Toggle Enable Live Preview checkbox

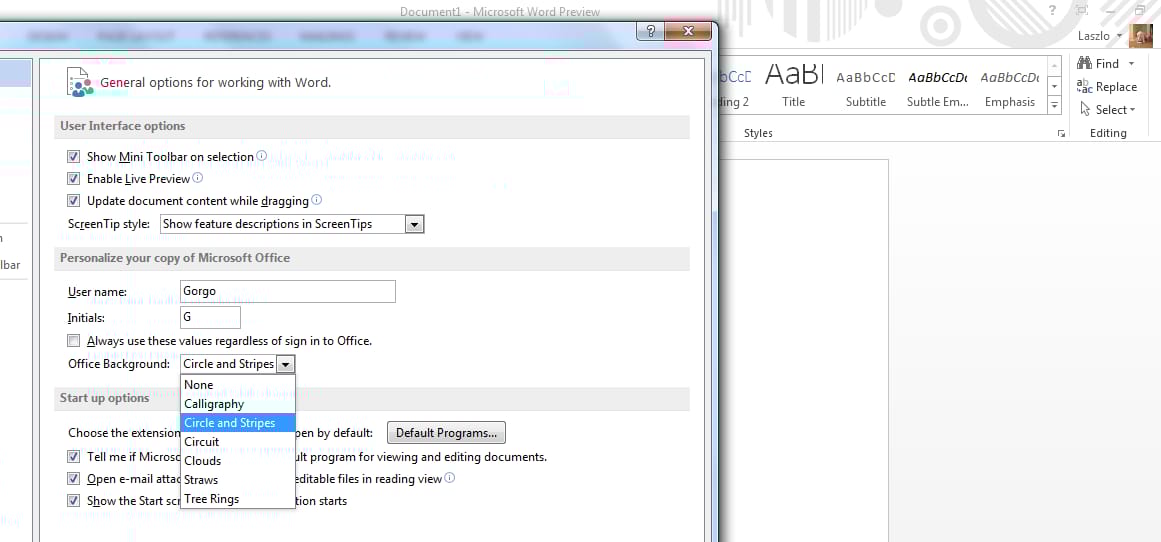click(x=73, y=178)
